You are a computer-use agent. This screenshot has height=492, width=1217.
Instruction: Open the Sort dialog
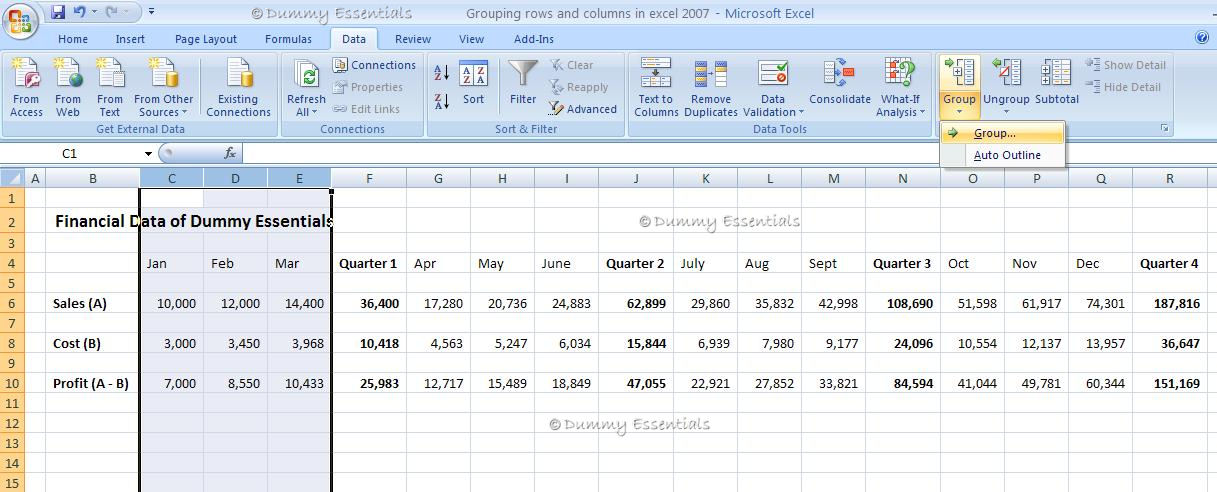[x=473, y=84]
